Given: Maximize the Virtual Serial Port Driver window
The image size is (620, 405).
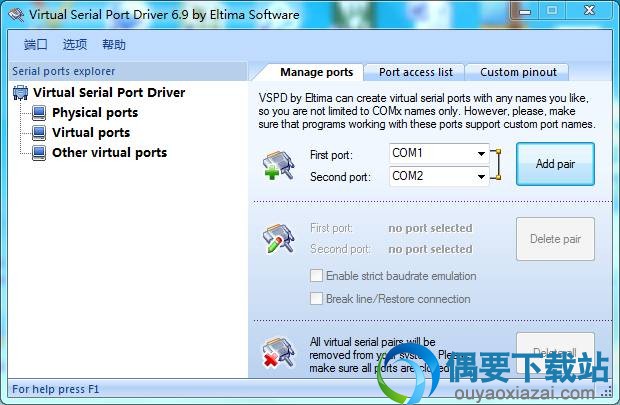Looking at the screenshot, I should (552, 11).
